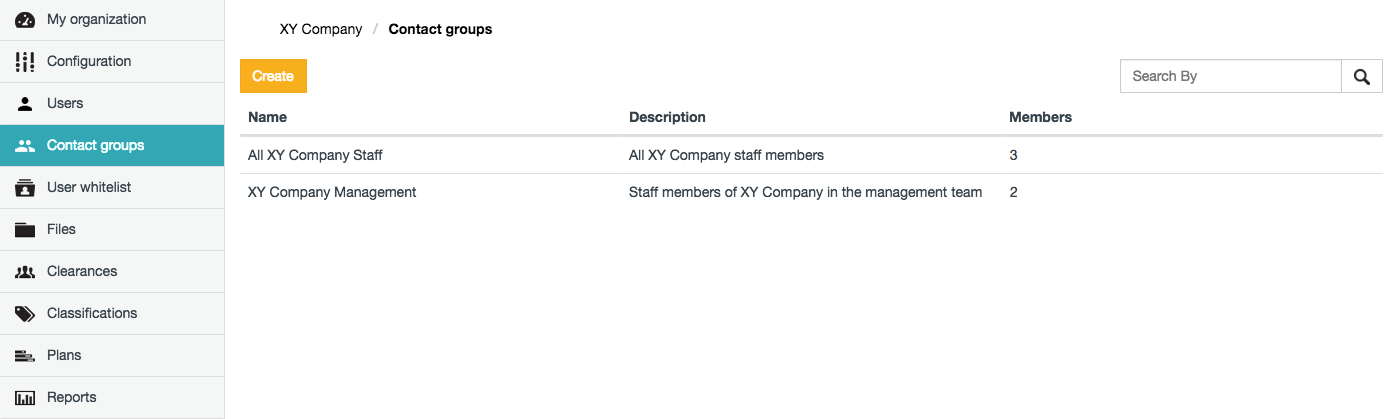Image resolution: width=1398 pixels, height=419 pixels.
Task: Focus the Search By input field
Action: tap(1230, 76)
